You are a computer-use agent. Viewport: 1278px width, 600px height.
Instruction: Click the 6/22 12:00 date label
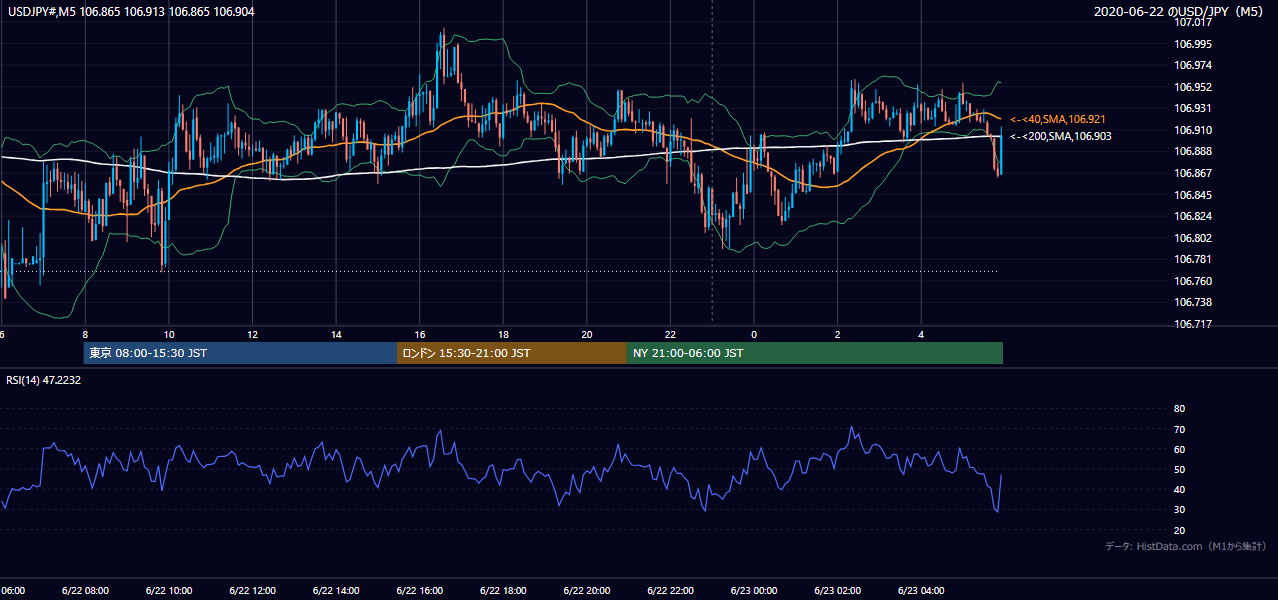click(x=252, y=591)
